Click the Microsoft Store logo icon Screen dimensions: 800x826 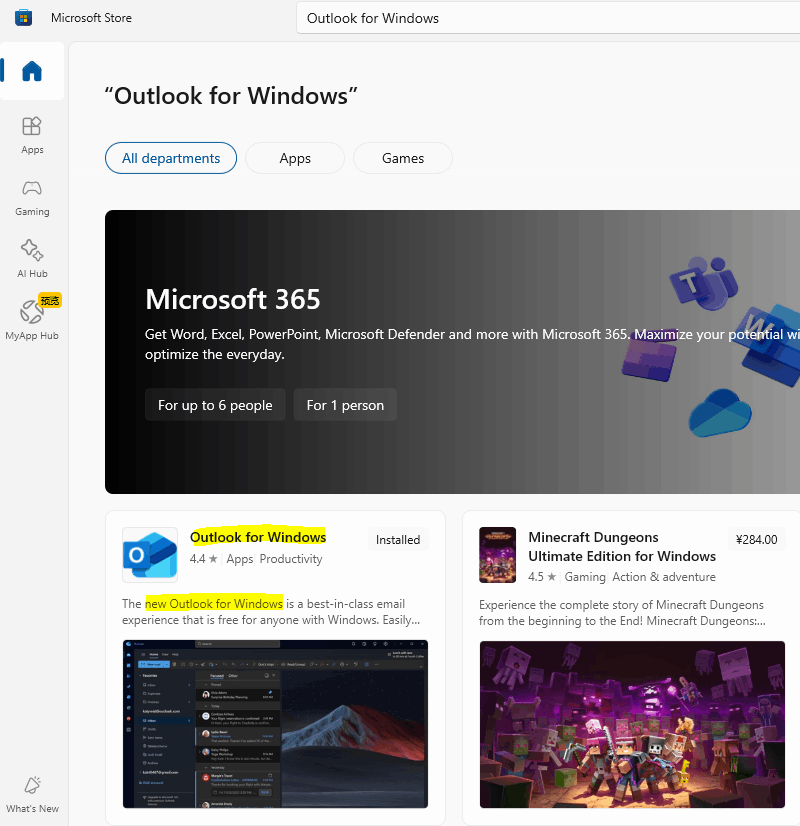[23, 17]
